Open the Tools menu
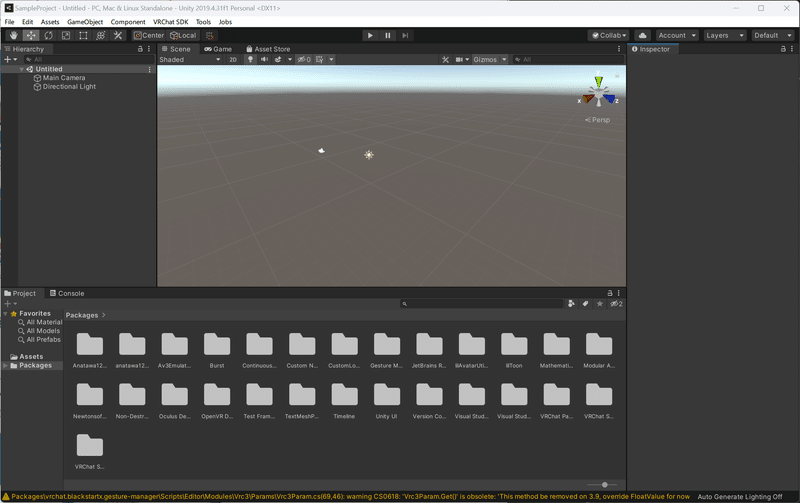Image resolution: width=800 pixels, height=503 pixels. click(203, 22)
